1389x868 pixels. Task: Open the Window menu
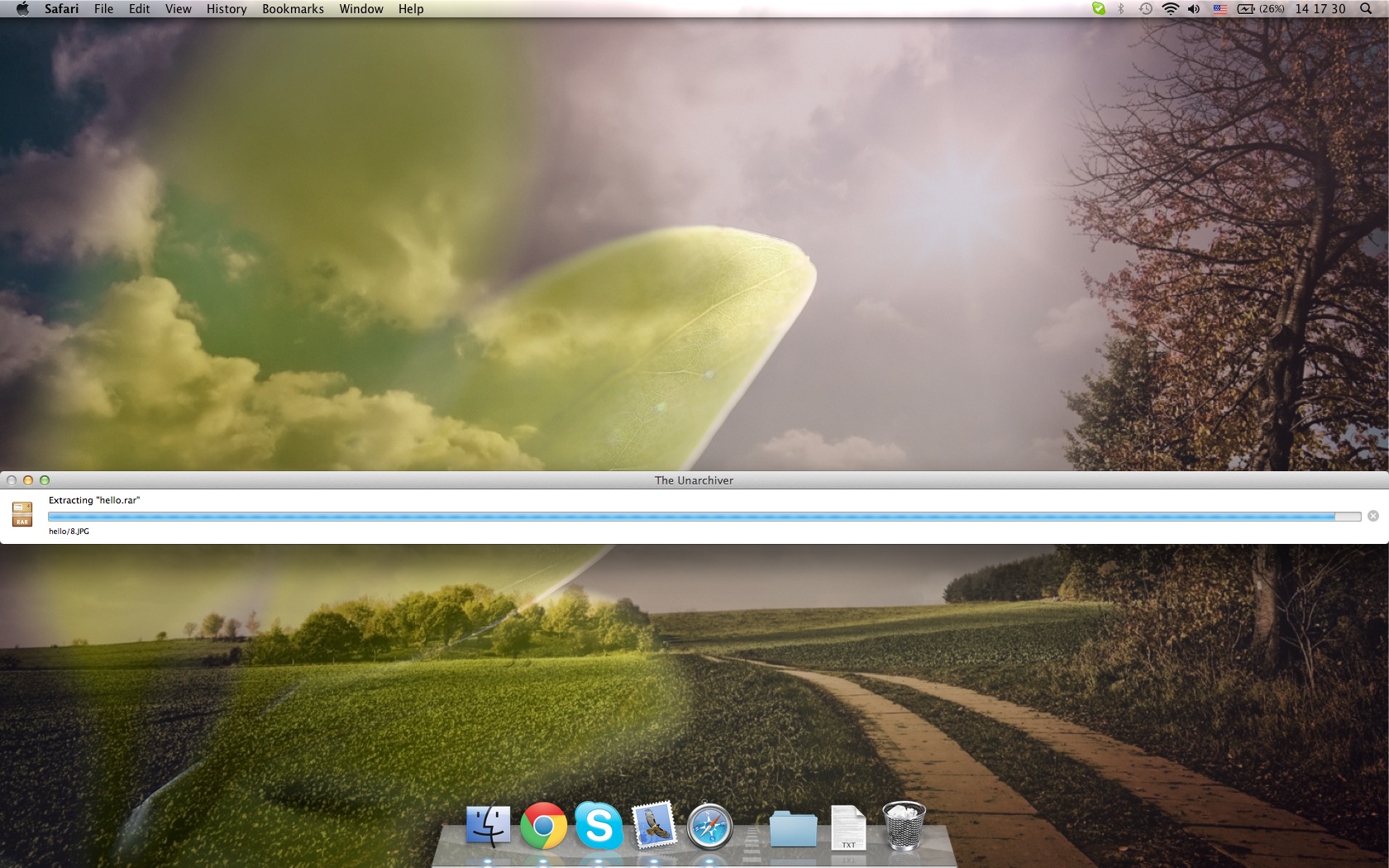pos(361,9)
